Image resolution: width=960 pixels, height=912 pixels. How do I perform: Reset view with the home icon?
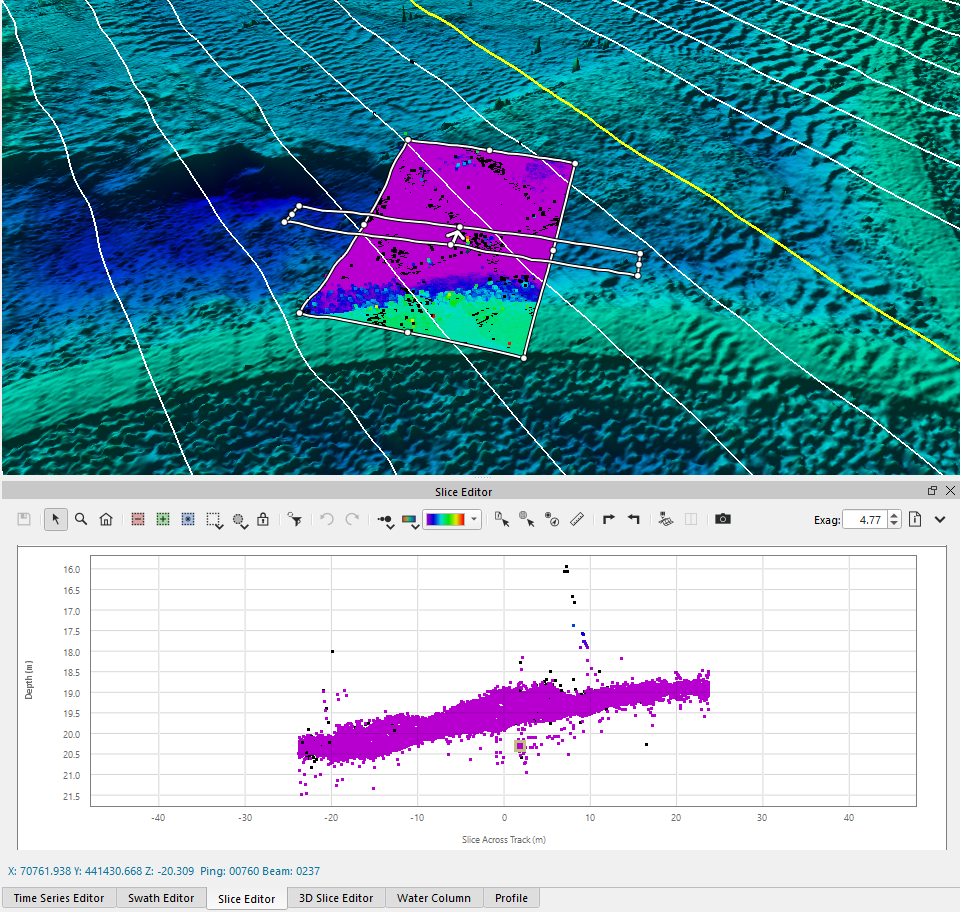pyautogui.click(x=106, y=519)
